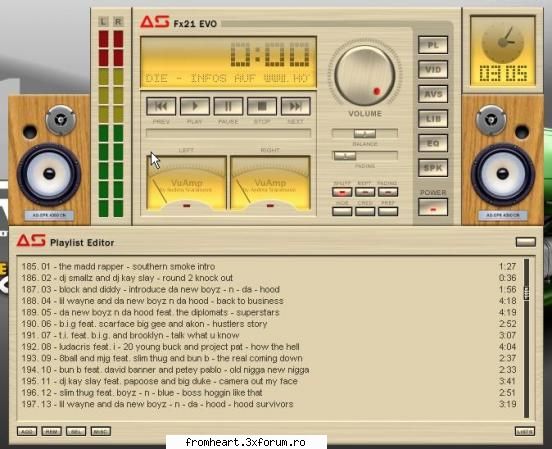
Task: Select track 196 boss hoggin like that
Action: [x=269, y=393]
